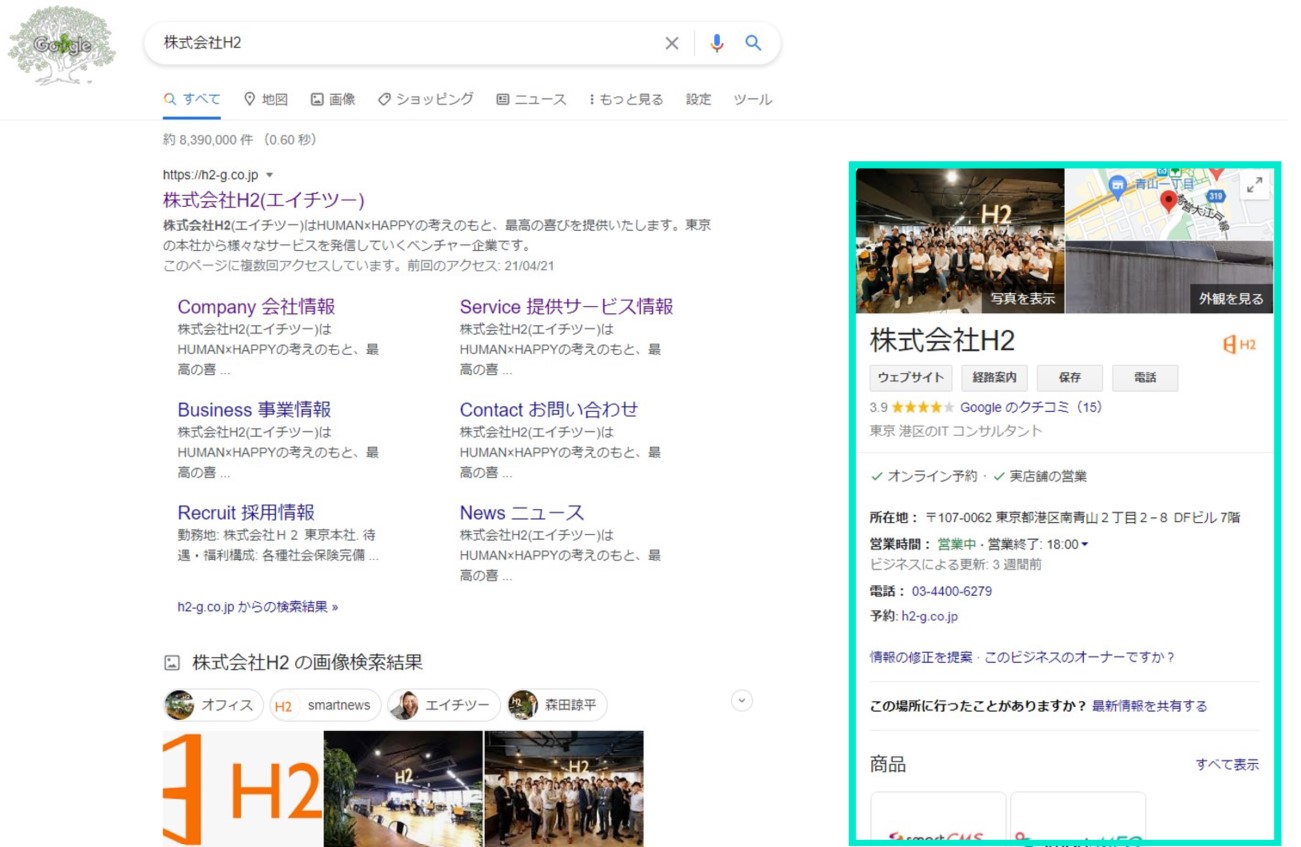Screen dimensions: 1301x847
Task: Click the orange H2 company logo
Action: (1239, 344)
